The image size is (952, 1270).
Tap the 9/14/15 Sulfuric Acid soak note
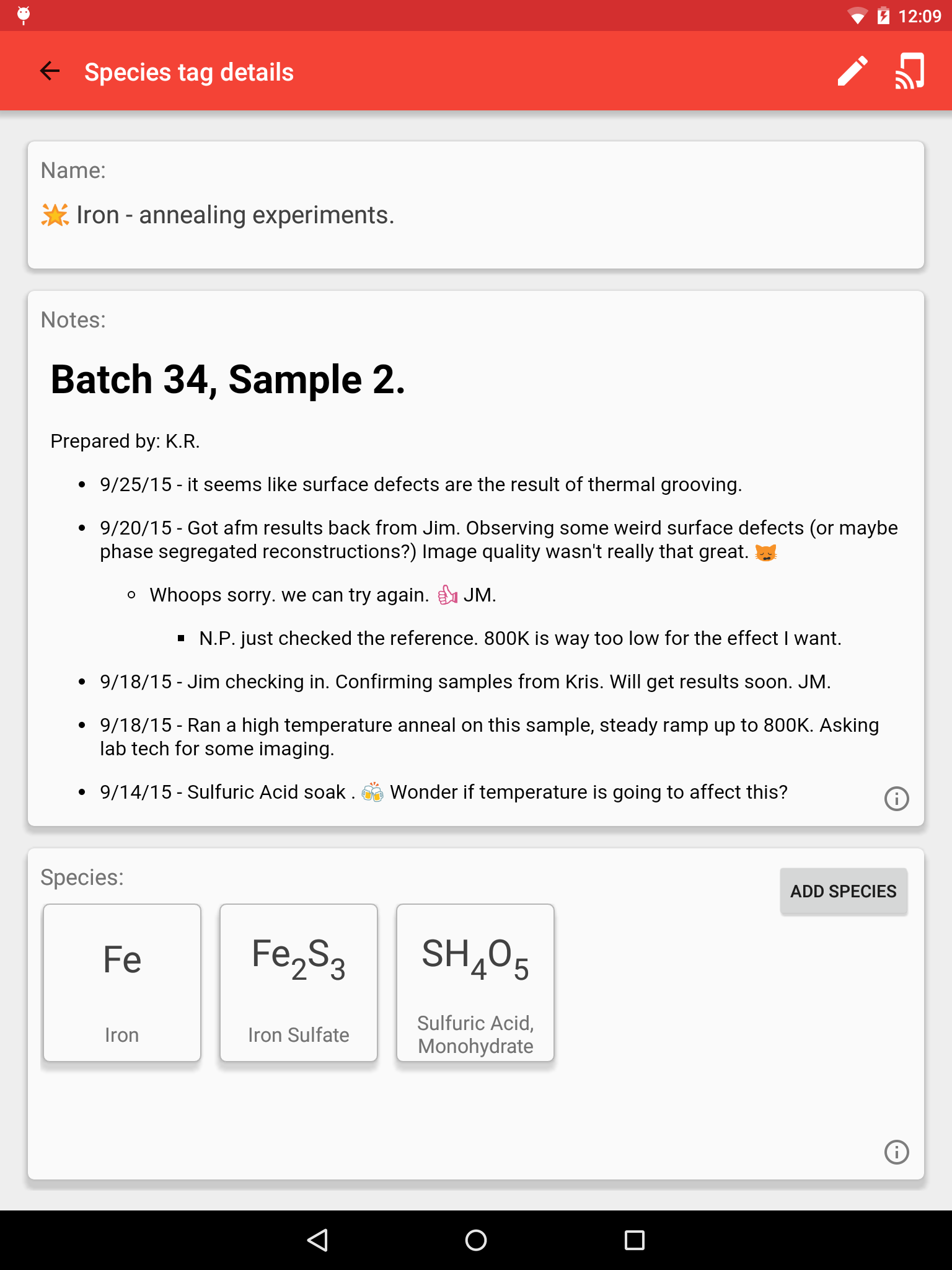443,792
